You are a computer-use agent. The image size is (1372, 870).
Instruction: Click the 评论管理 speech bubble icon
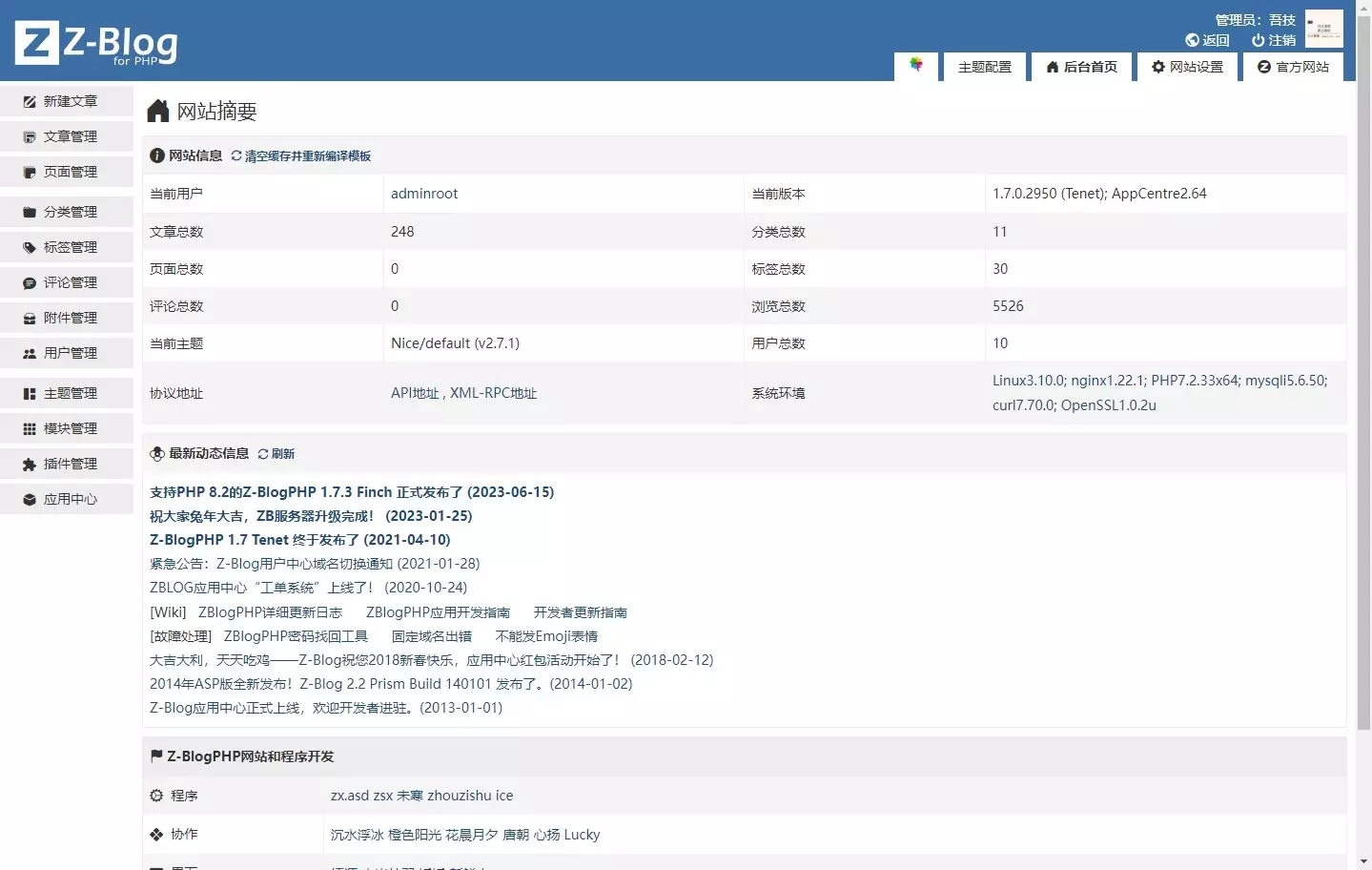click(30, 282)
